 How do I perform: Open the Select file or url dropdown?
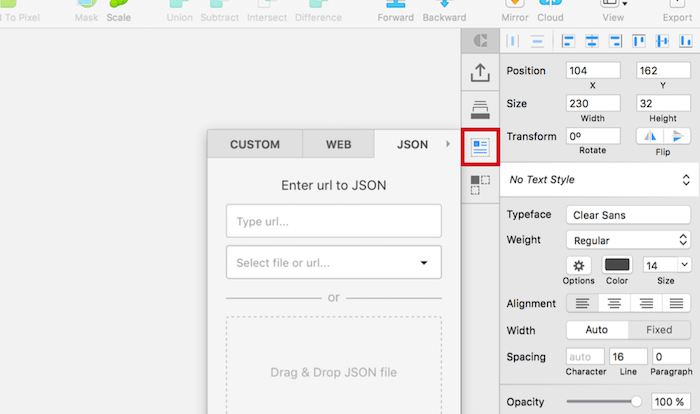coord(334,262)
